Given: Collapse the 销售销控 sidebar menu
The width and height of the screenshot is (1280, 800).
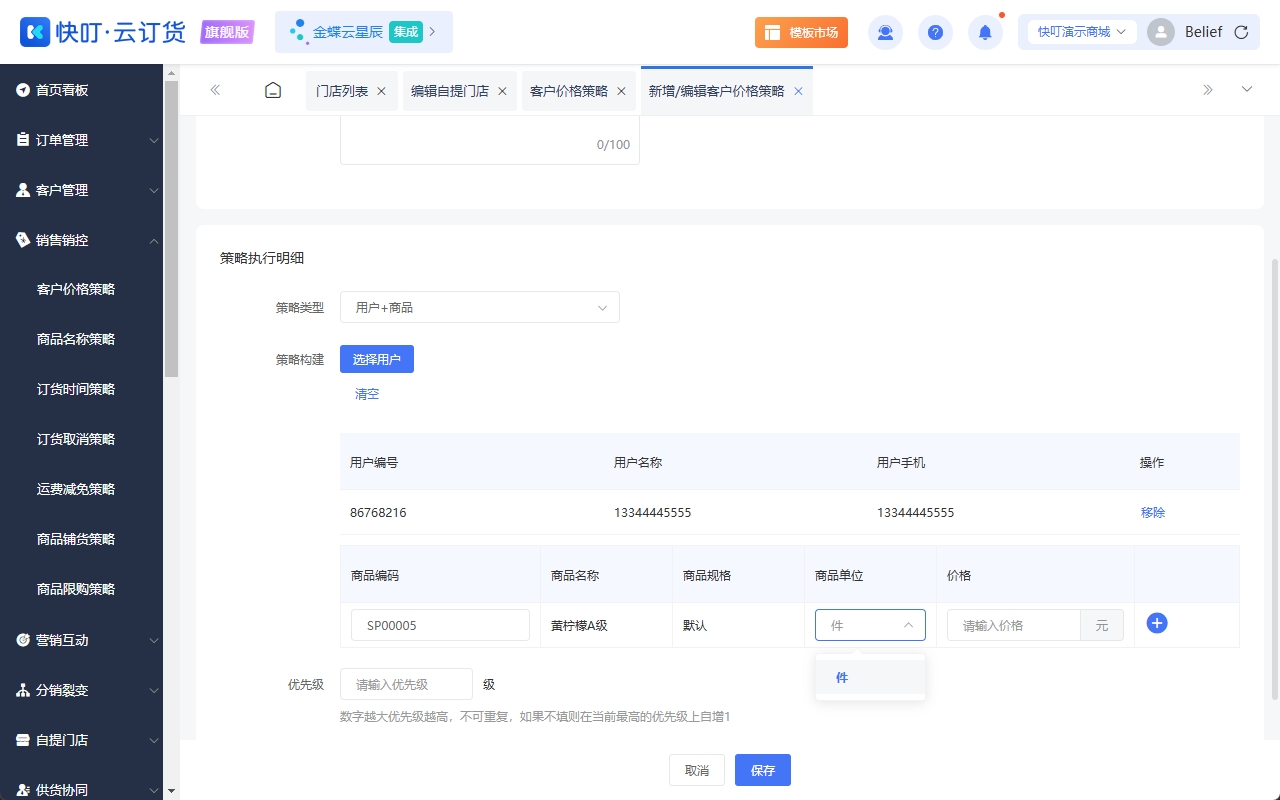Looking at the screenshot, I should click(x=81, y=240).
